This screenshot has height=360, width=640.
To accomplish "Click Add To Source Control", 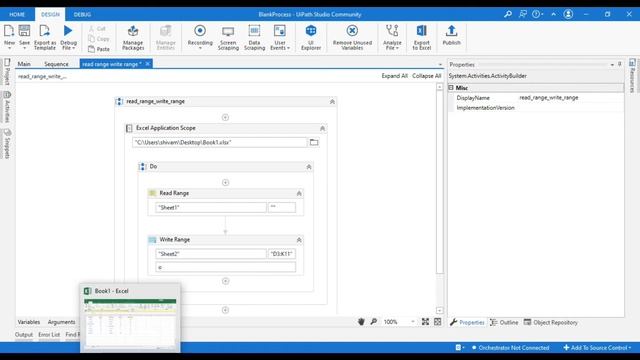I will tap(597, 348).
